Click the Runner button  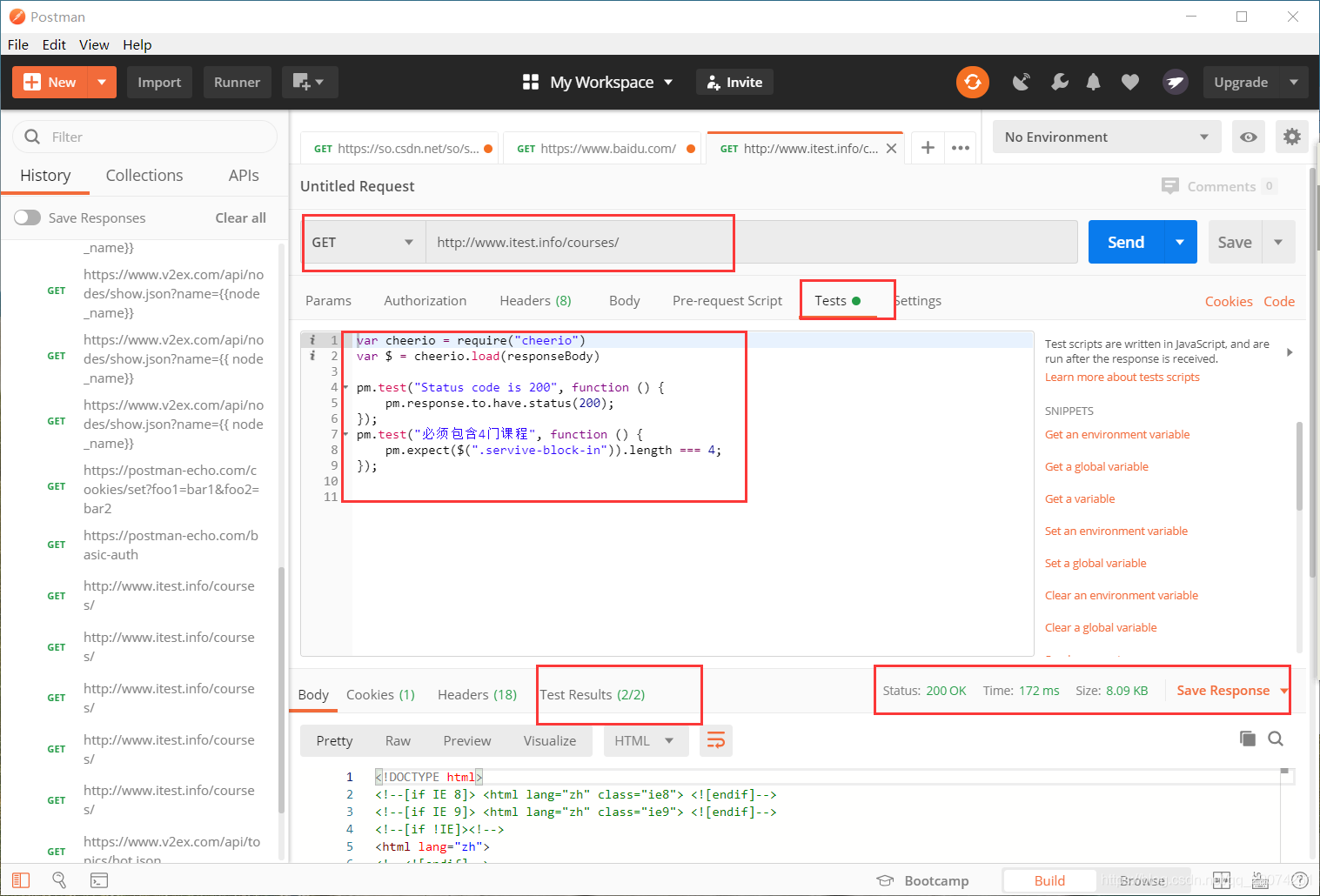coord(237,82)
